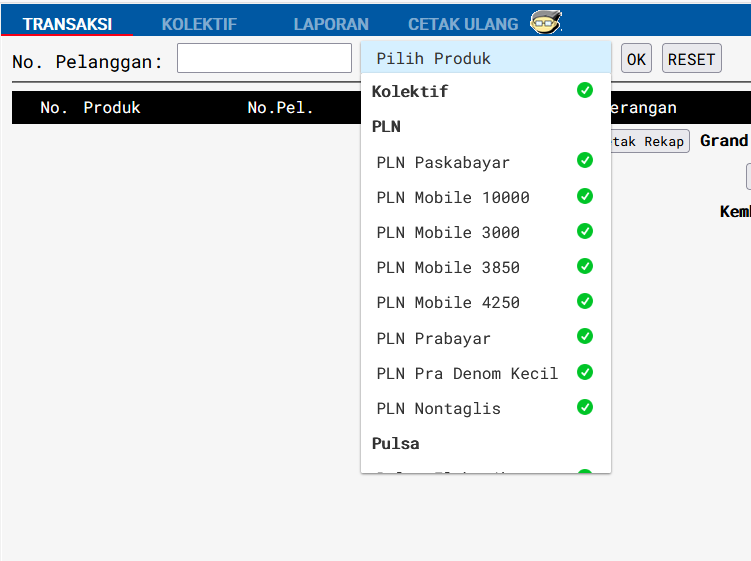Click the Cetak Rekap button
The height and width of the screenshot is (561, 751).
[650, 141]
